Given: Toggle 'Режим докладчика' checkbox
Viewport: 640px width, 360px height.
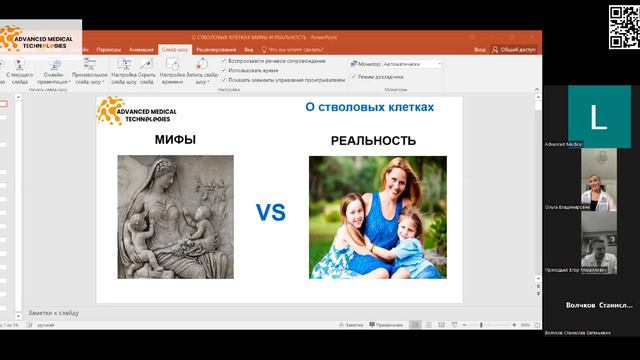Looking at the screenshot, I should click(354, 77).
